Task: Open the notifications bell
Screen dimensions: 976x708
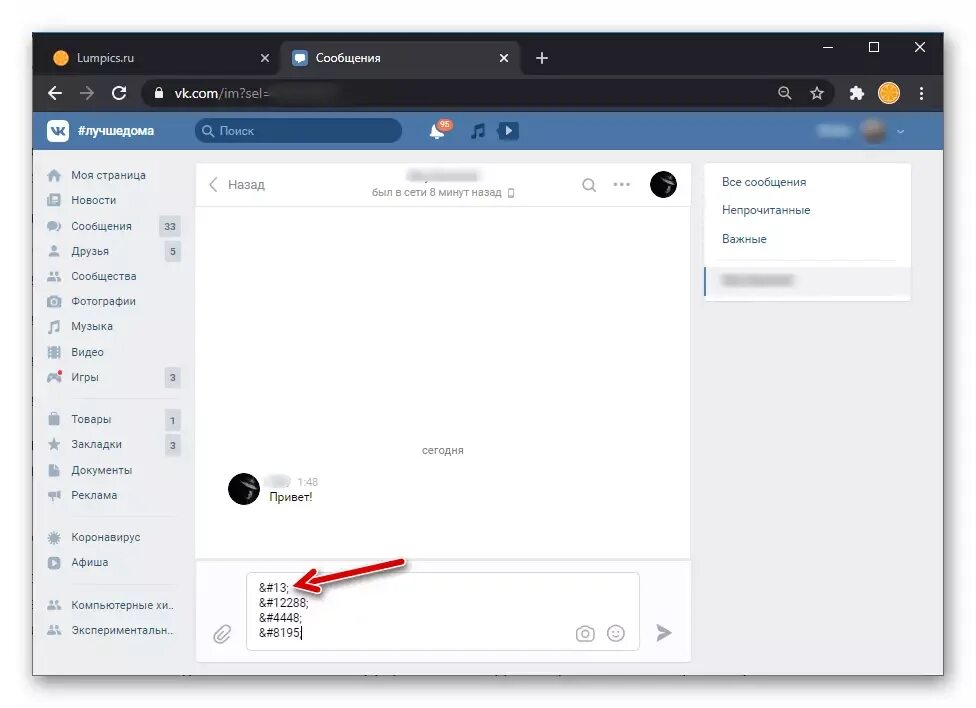Action: click(438, 131)
